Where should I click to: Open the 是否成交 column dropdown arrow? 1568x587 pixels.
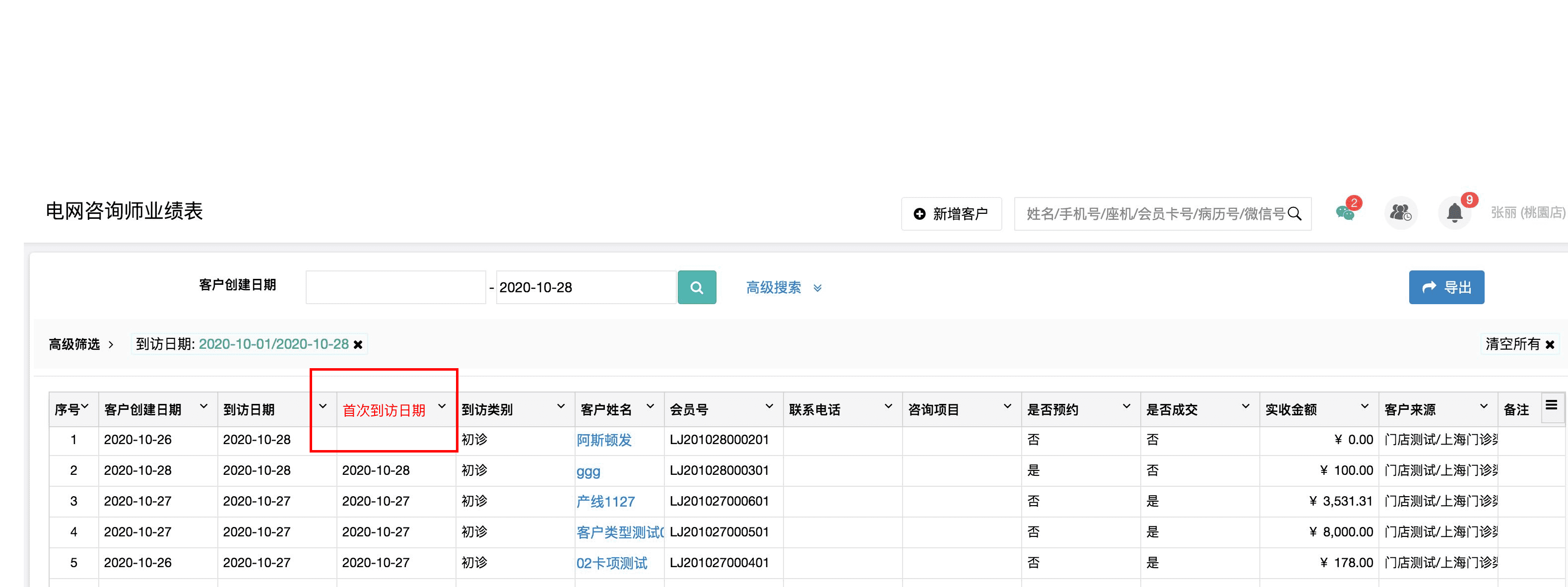[1245, 407]
